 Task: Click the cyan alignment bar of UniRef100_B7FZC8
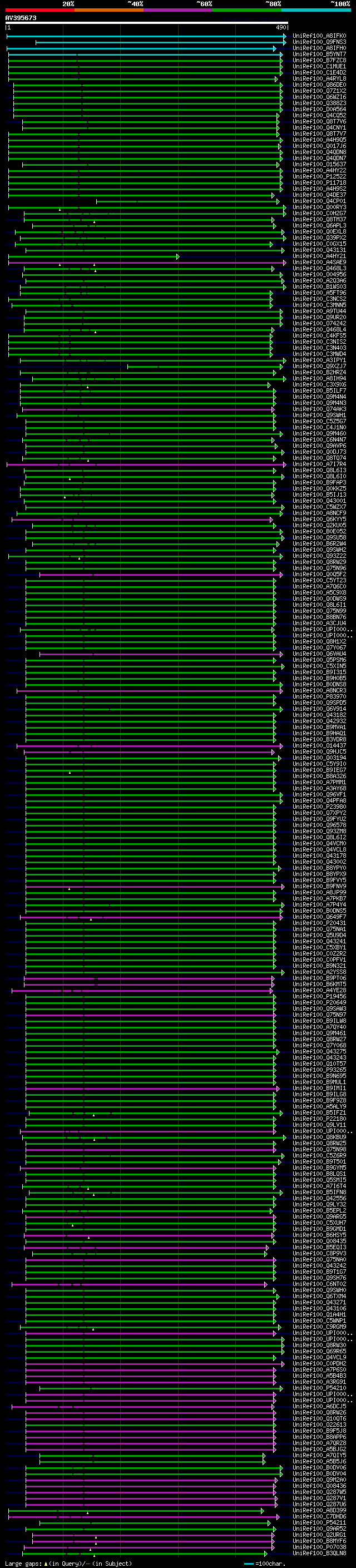pyautogui.click(x=145, y=60)
